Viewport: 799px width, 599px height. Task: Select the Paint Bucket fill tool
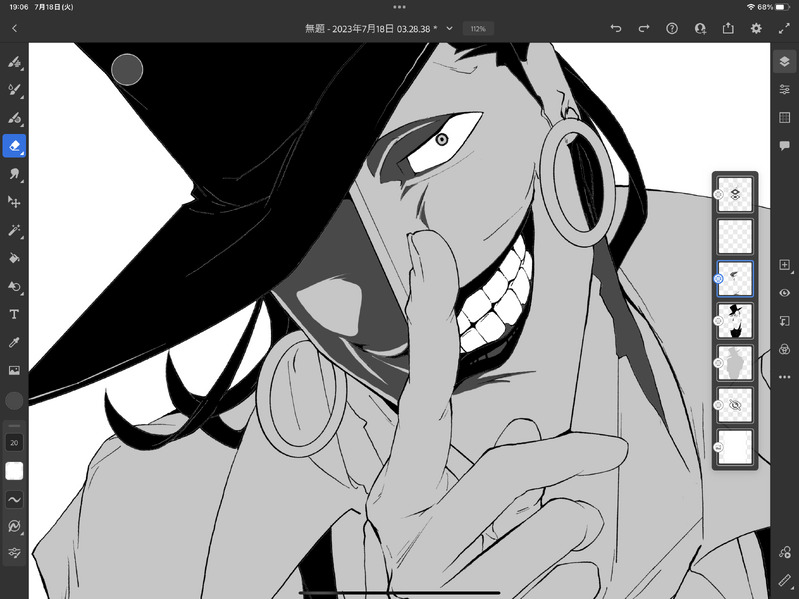tap(14, 258)
